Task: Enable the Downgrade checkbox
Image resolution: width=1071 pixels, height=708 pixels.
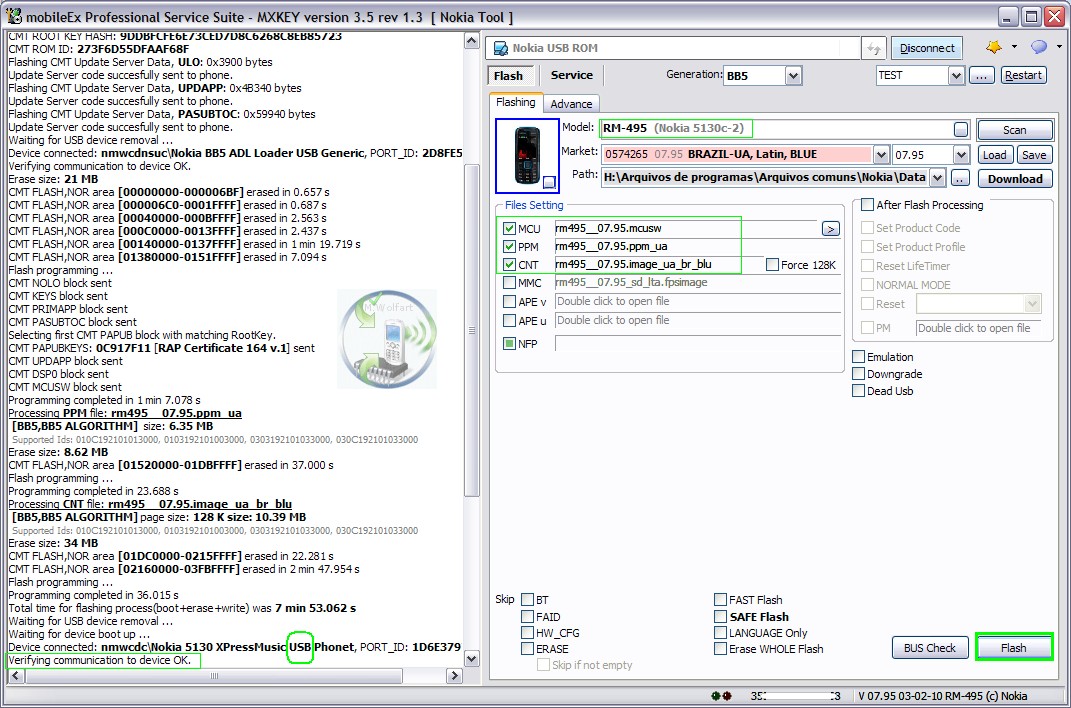Action: pyautogui.click(x=859, y=373)
